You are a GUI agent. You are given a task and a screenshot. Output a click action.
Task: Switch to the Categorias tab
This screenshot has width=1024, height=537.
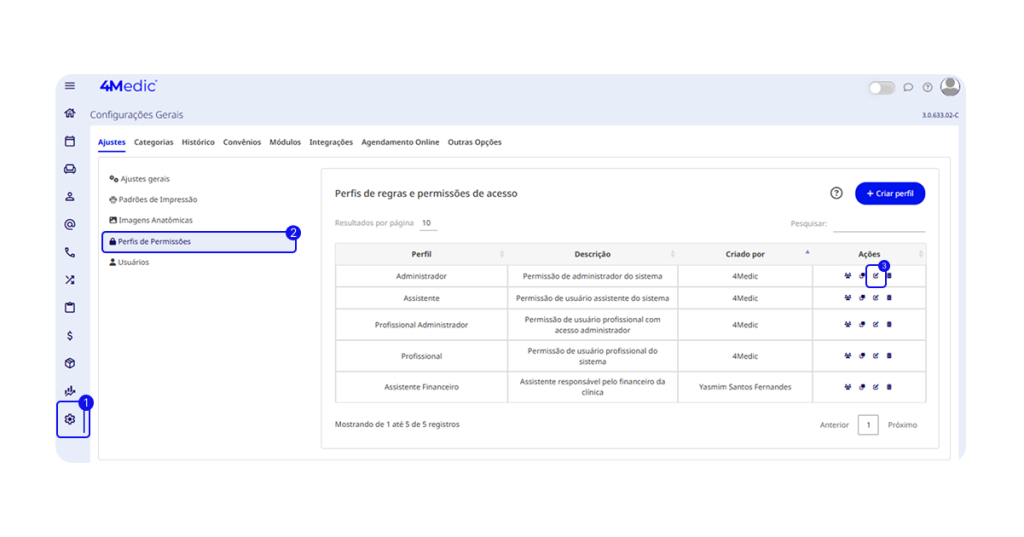tap(153, 142)
